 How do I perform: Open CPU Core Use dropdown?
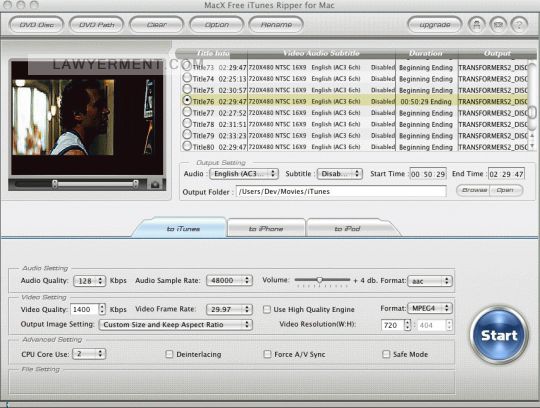(x=89, y=354)
